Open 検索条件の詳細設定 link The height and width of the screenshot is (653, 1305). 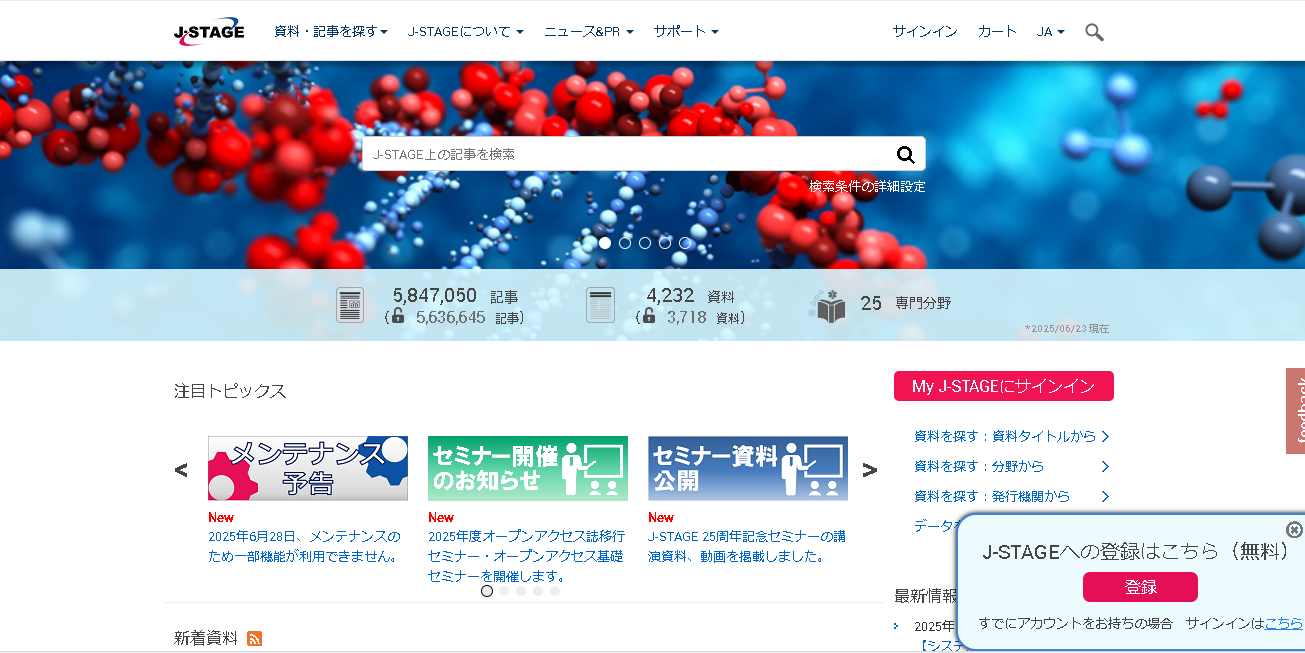pos(867,186)
